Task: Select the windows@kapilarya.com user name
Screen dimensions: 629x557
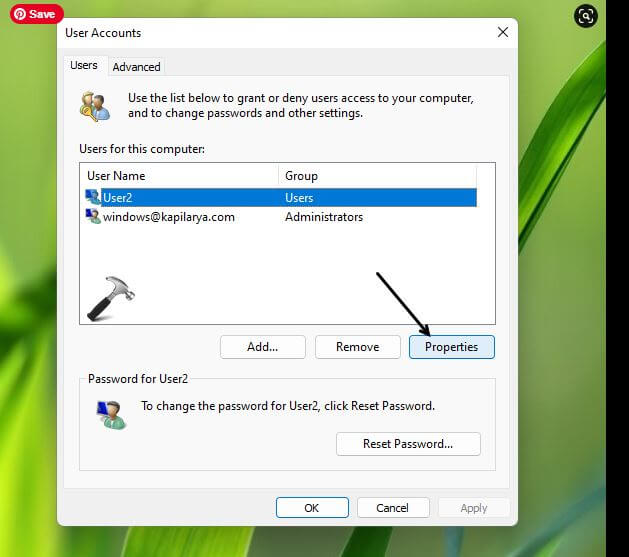Action: coord(169,217)
